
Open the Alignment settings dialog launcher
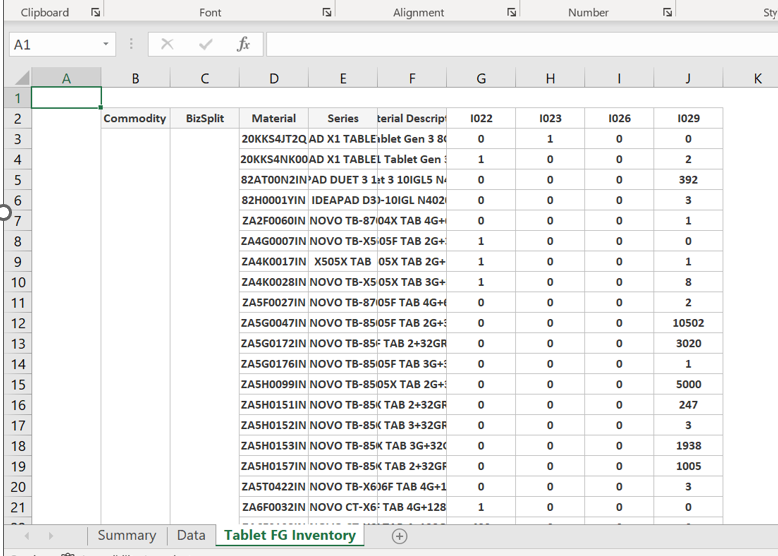pos(511,13)
